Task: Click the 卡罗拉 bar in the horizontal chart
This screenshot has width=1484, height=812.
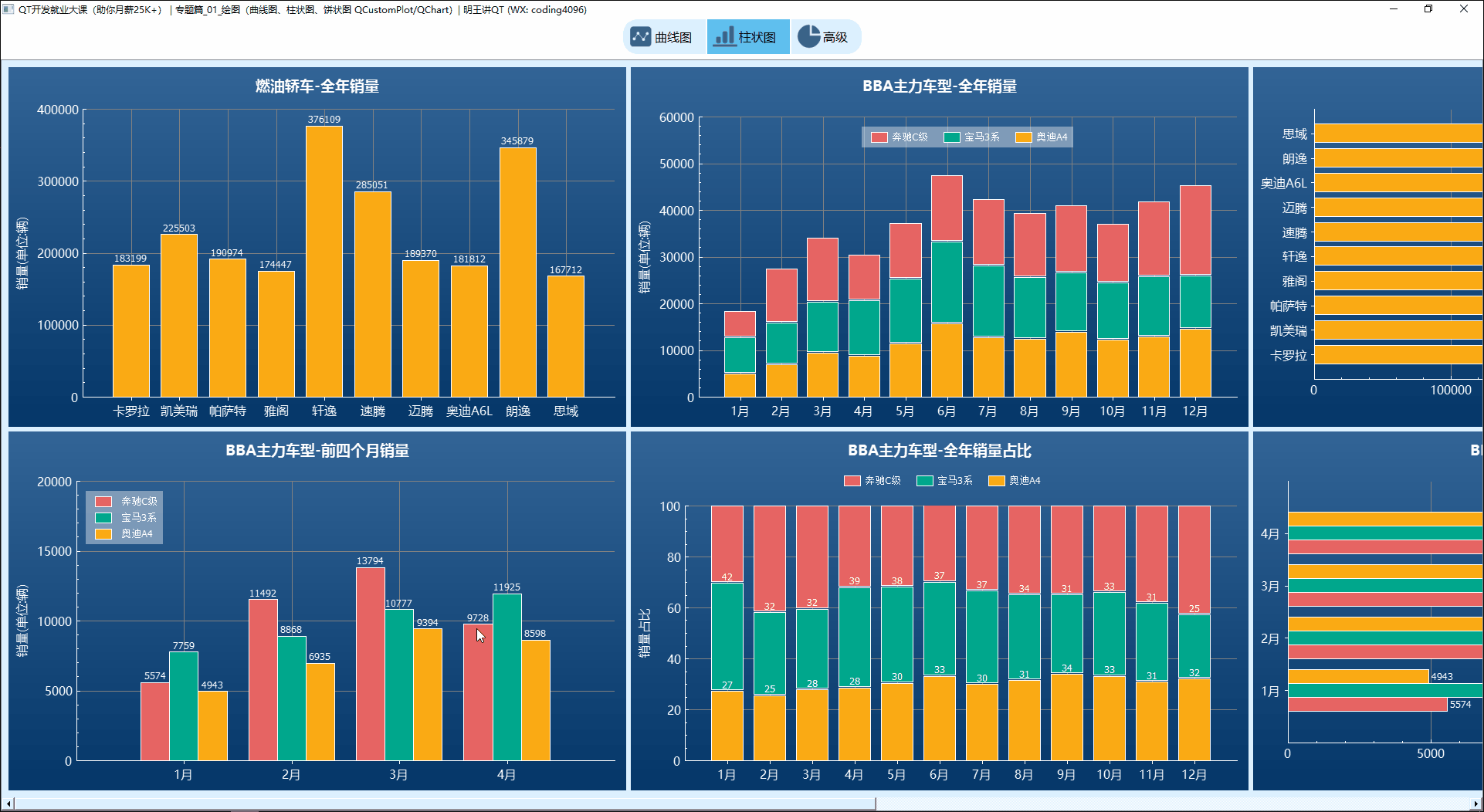Action: (x=1390, y=356)
